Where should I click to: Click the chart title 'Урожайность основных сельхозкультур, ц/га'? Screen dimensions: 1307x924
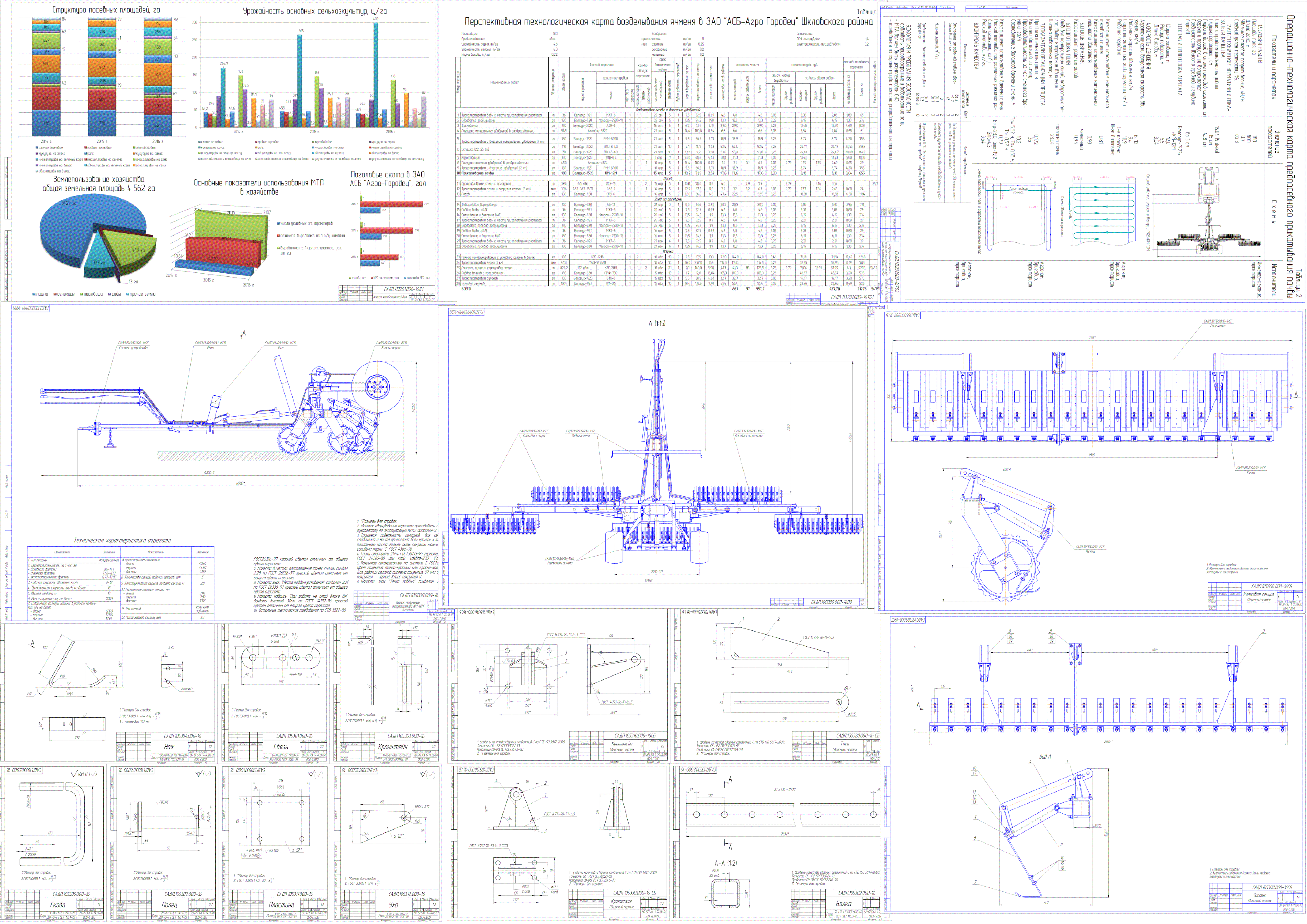tap(315, 11)
